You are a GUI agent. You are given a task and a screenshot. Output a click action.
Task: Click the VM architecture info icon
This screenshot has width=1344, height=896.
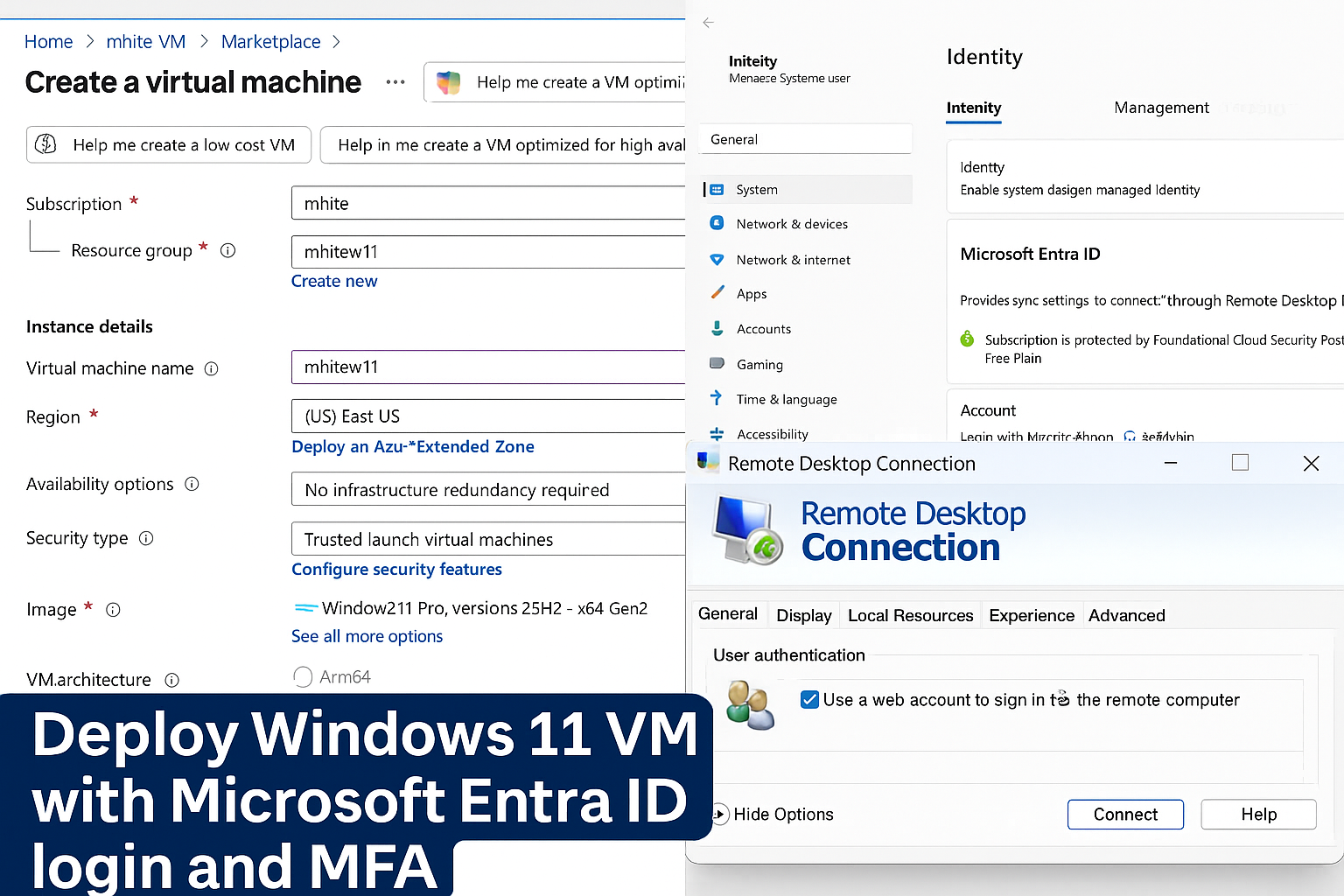(x=172, y=680)
